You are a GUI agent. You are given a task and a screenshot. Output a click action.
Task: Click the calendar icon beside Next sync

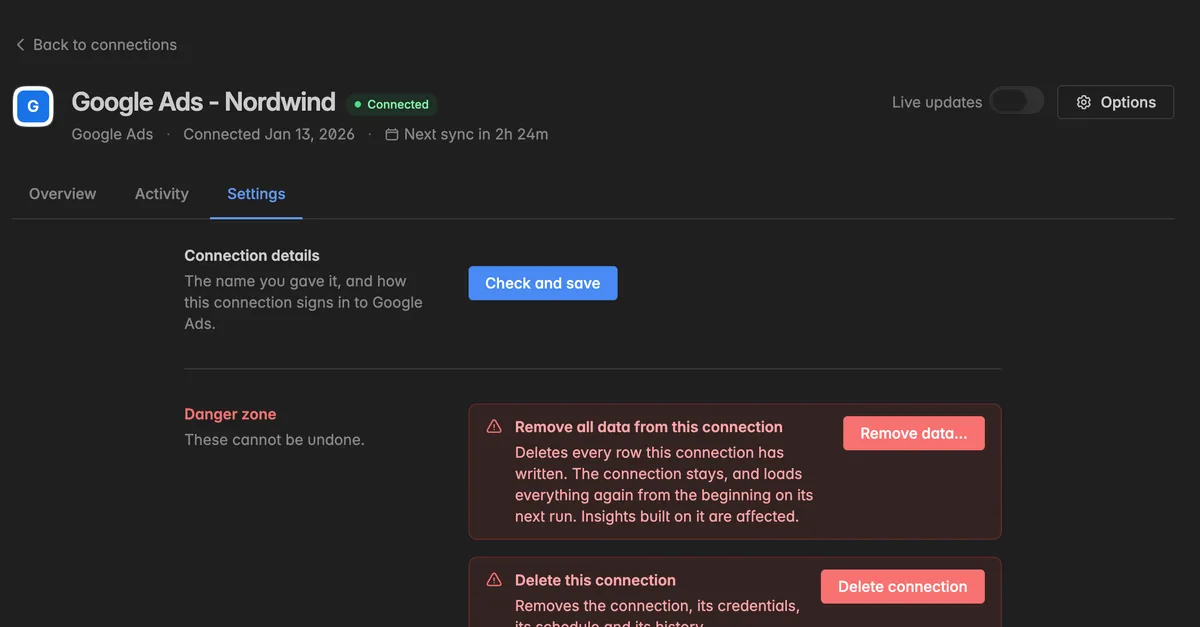tap(392, 134)
